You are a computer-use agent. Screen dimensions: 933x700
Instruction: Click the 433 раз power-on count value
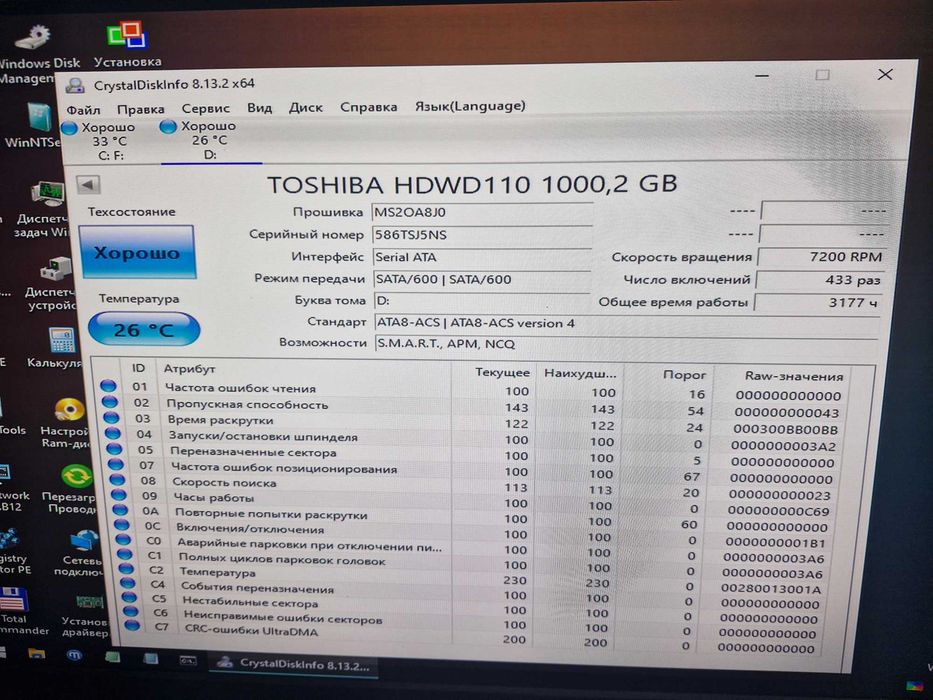[820, 280]
